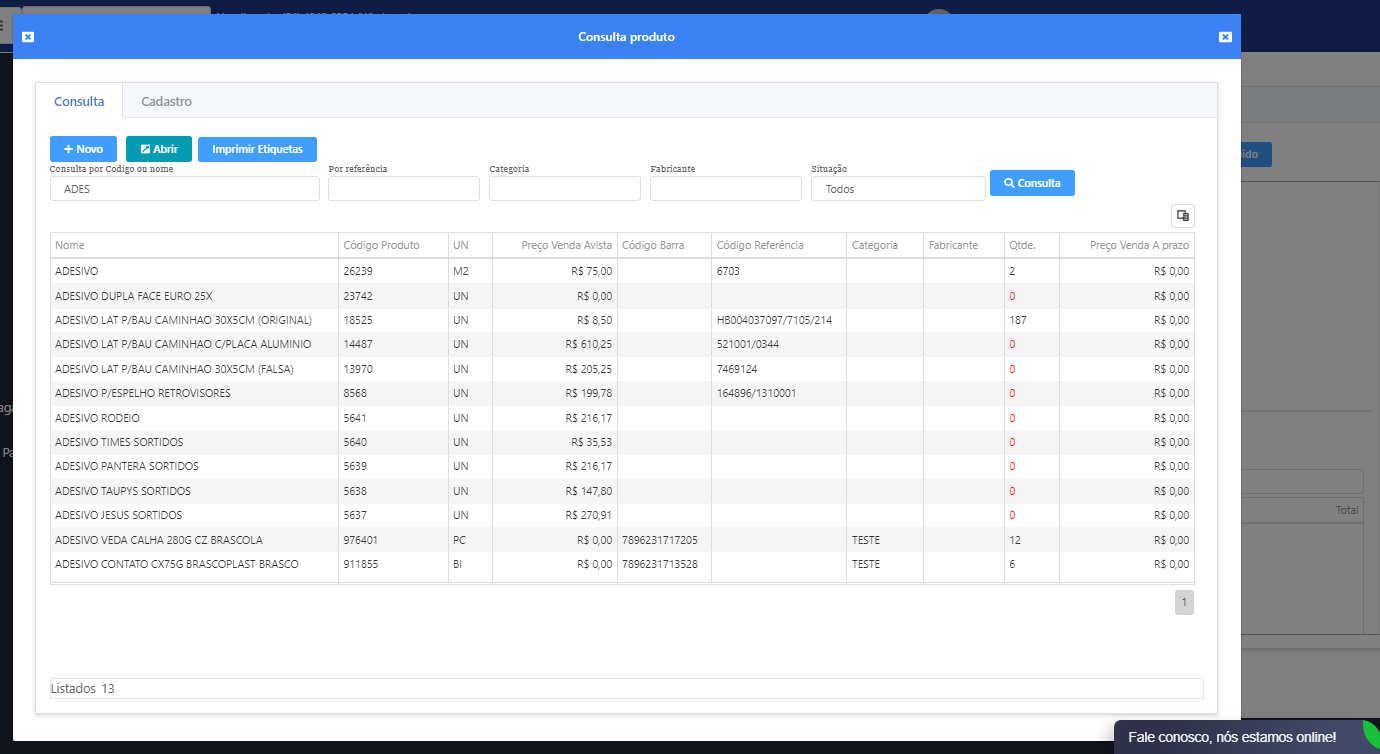Run search with the Consulta magnifier button
Viewport: 1380px width, 754px height.
tap(1032, 183)
